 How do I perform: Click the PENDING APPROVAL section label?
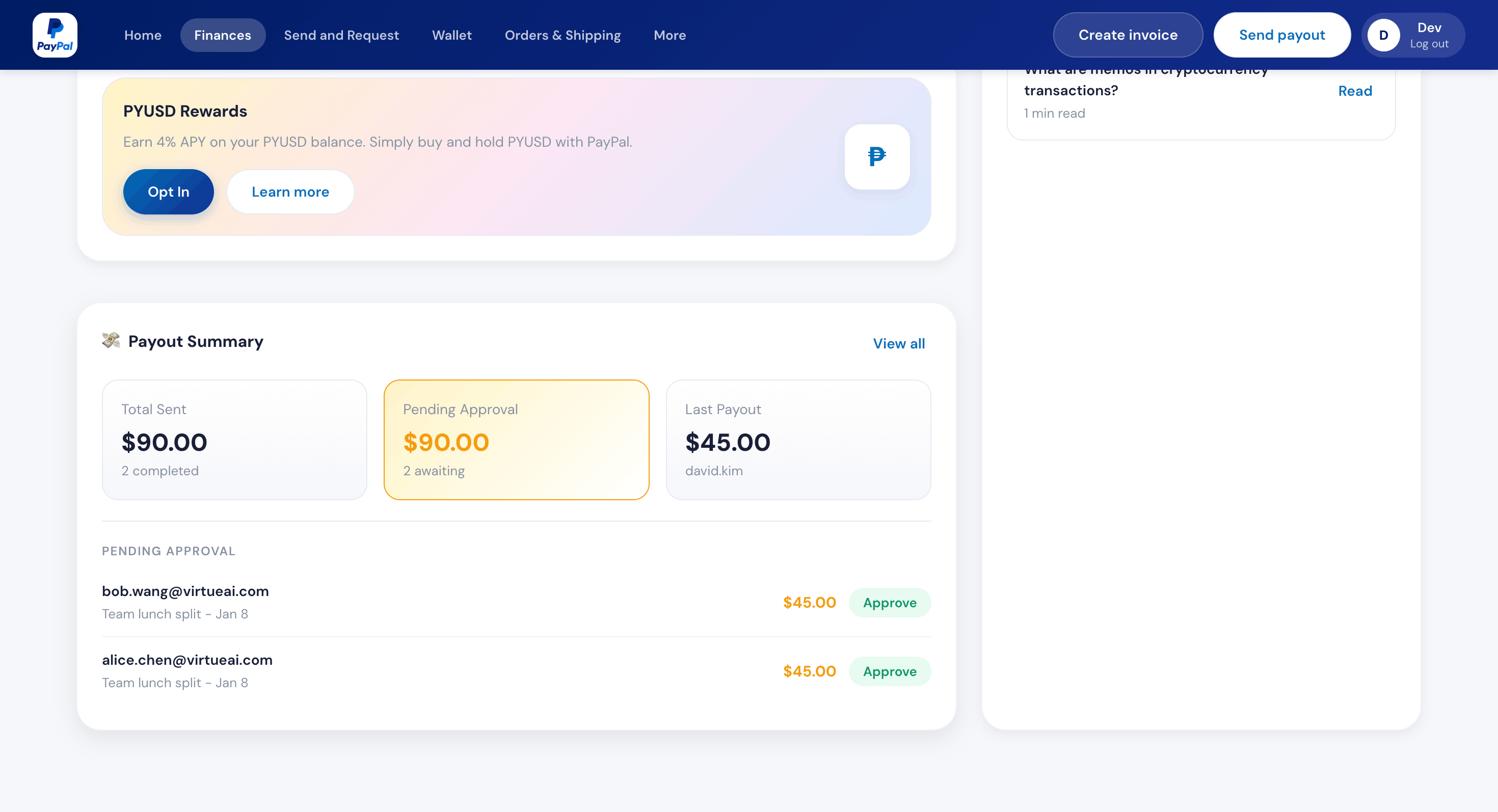pyautogui.click(x=169, y=551)
